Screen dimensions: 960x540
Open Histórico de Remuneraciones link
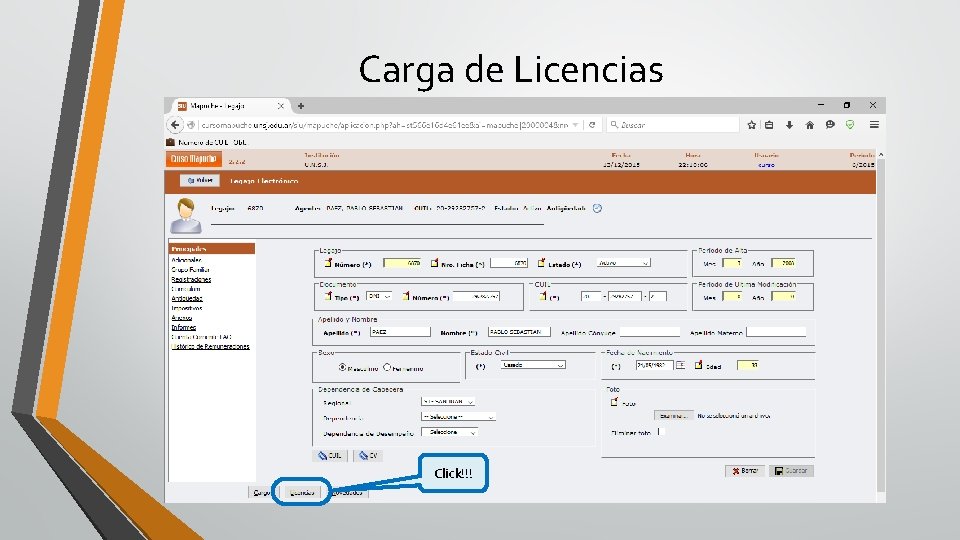(x=210, y=347)
